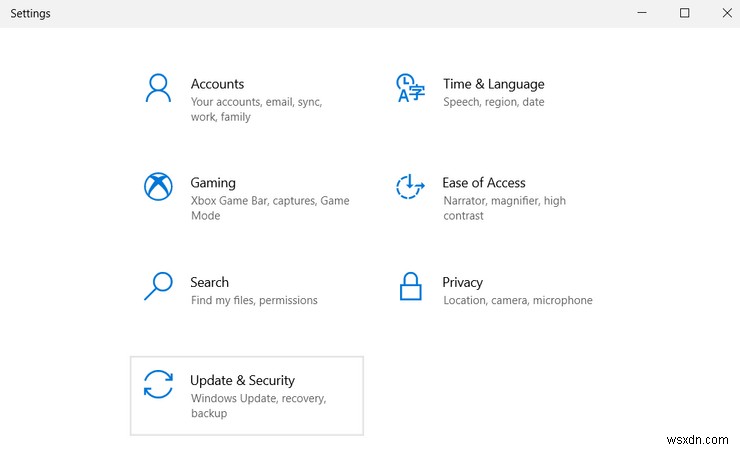Click the Update & Security sync icon
The image size is (740, 450).
(x=158, y=385)
